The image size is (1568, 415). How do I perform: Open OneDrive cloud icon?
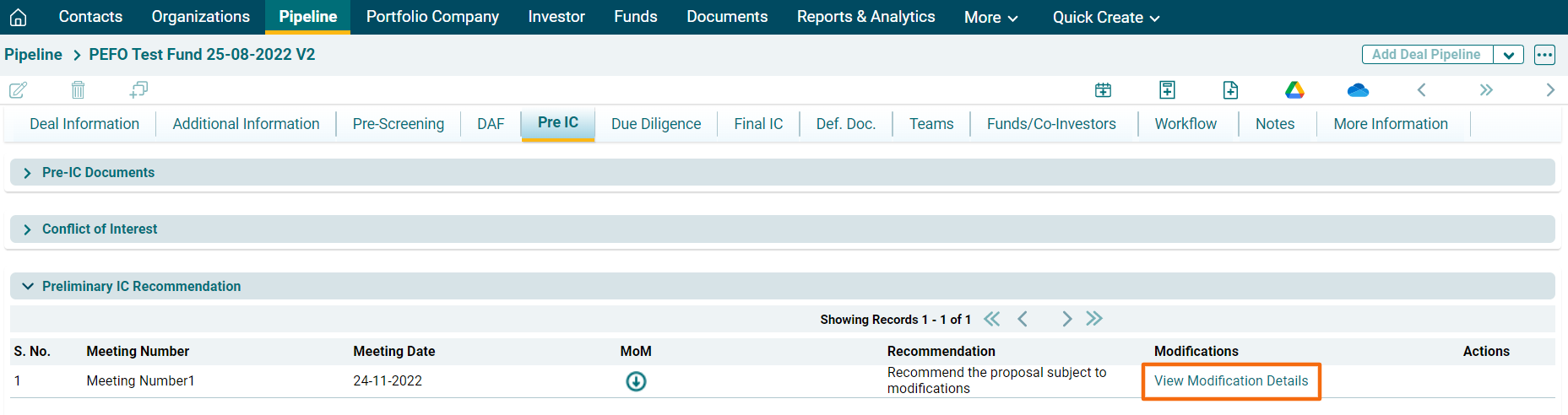click(x=1358, y=89)
